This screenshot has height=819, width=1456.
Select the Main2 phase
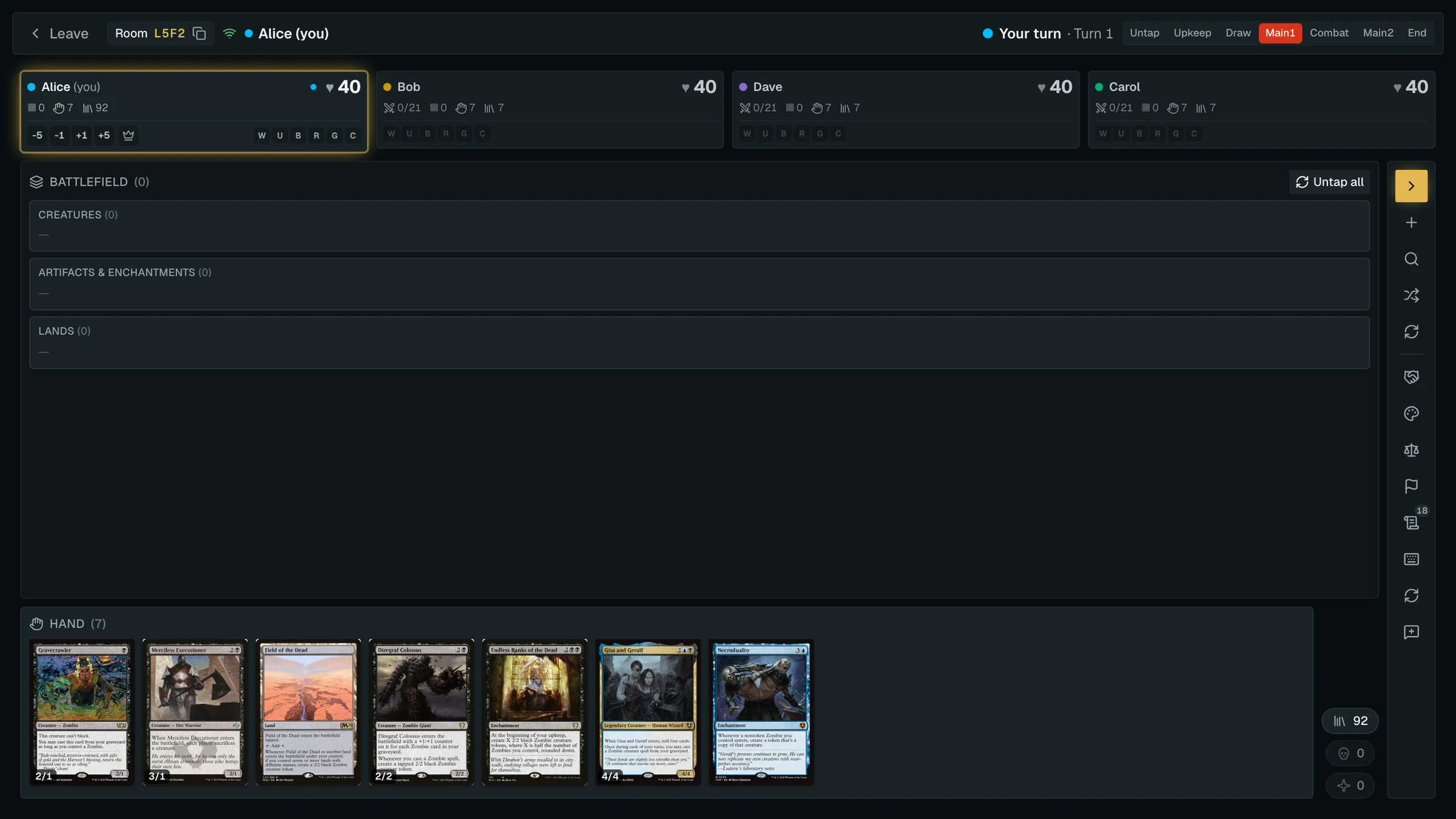click(1378, 33)
